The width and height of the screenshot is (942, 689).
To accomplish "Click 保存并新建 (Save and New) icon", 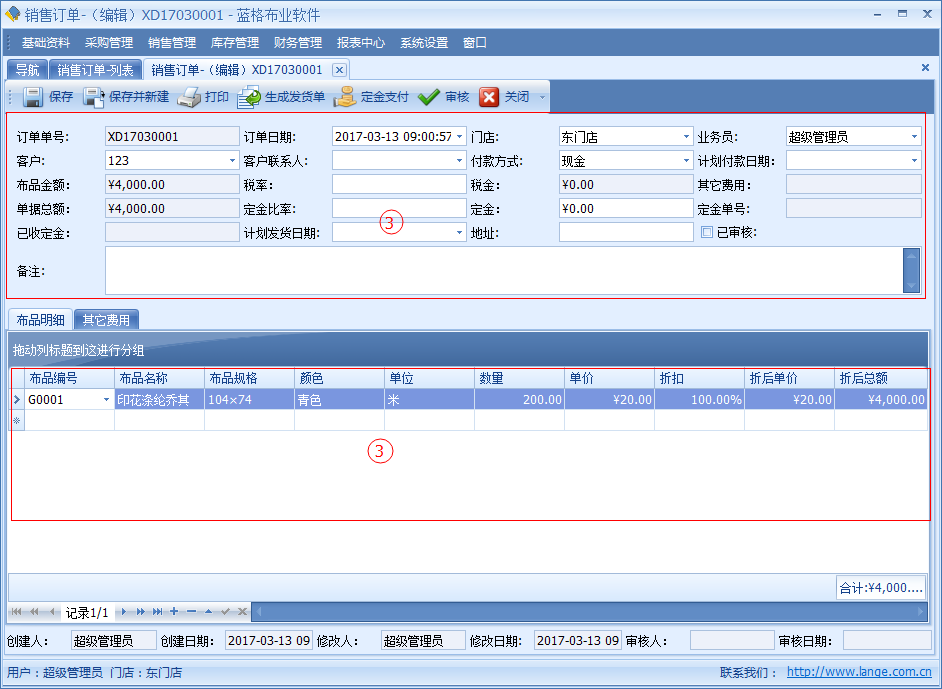I will click(94, 97).
